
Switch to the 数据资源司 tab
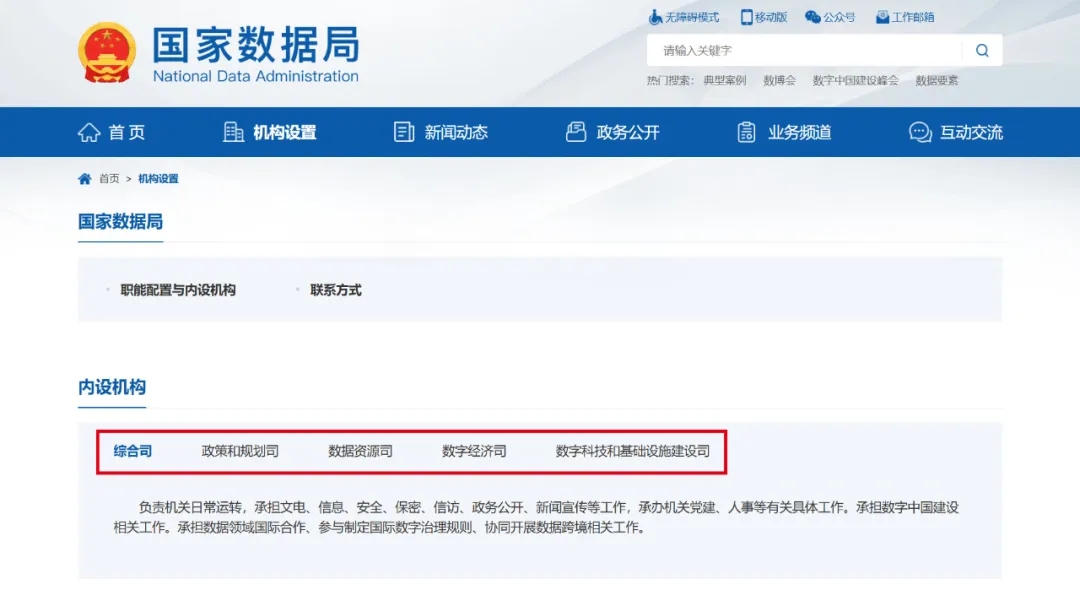point(360,452)
